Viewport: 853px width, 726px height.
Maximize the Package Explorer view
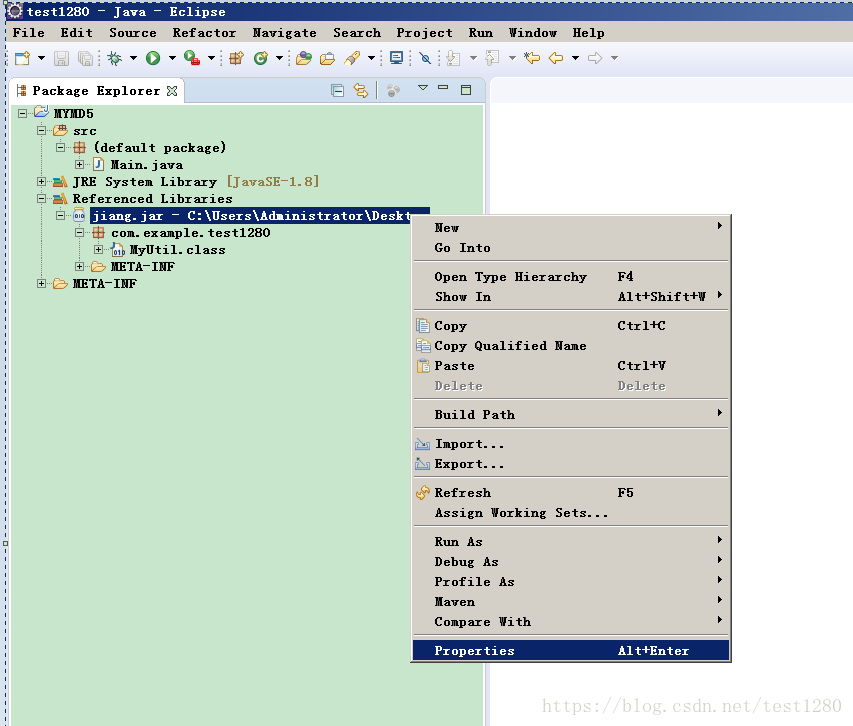[466, 90]
